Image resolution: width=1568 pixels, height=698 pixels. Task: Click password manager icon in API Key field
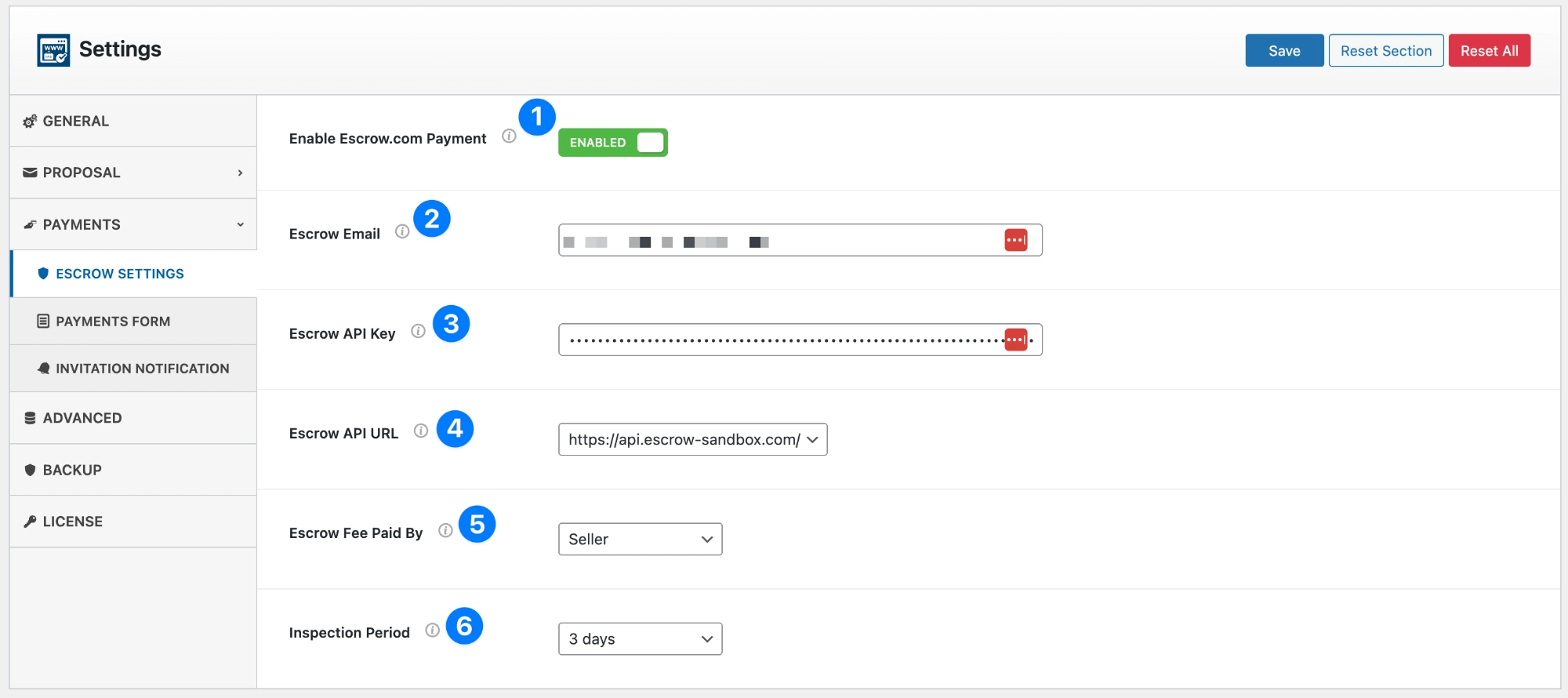pyautogui.click(x=1016, y=340)
